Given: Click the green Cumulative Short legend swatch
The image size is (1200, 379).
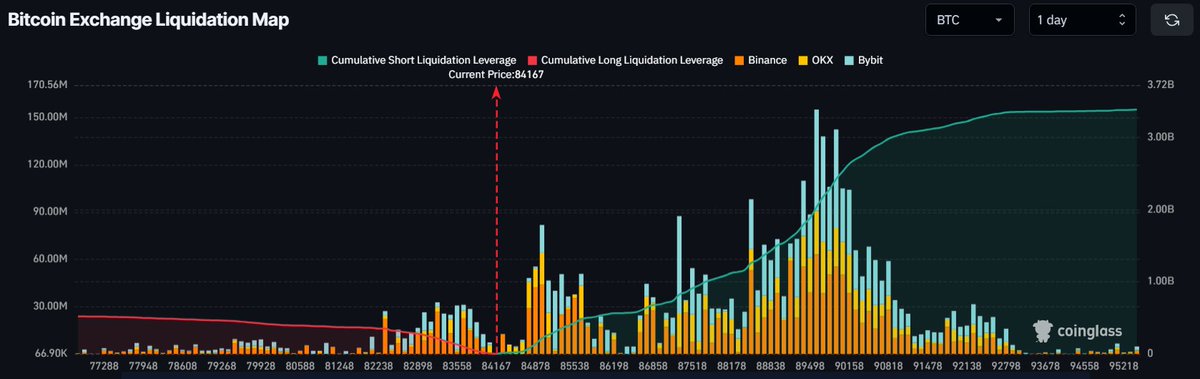Looking at the screenshot, I should click(322, 60).
